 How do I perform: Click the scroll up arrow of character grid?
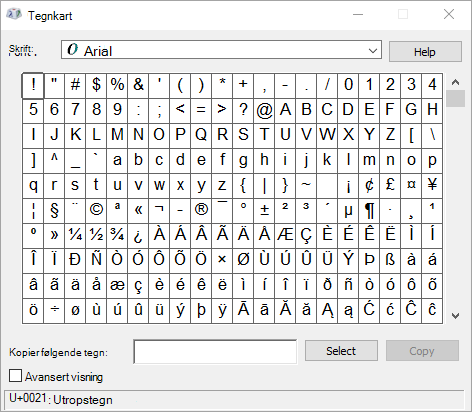[455, 82]
